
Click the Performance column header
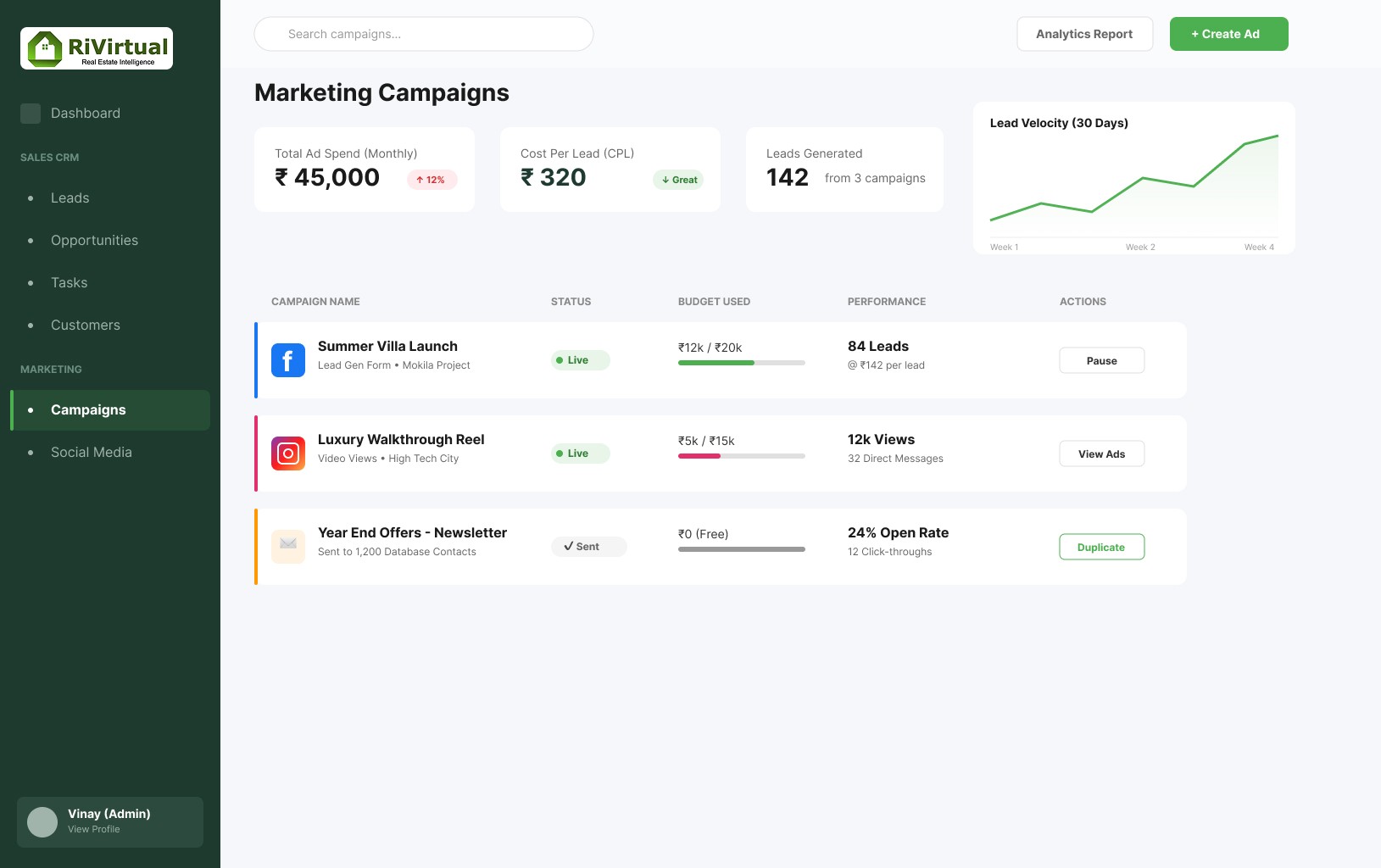pyautogui.click(x=887, y=302)
